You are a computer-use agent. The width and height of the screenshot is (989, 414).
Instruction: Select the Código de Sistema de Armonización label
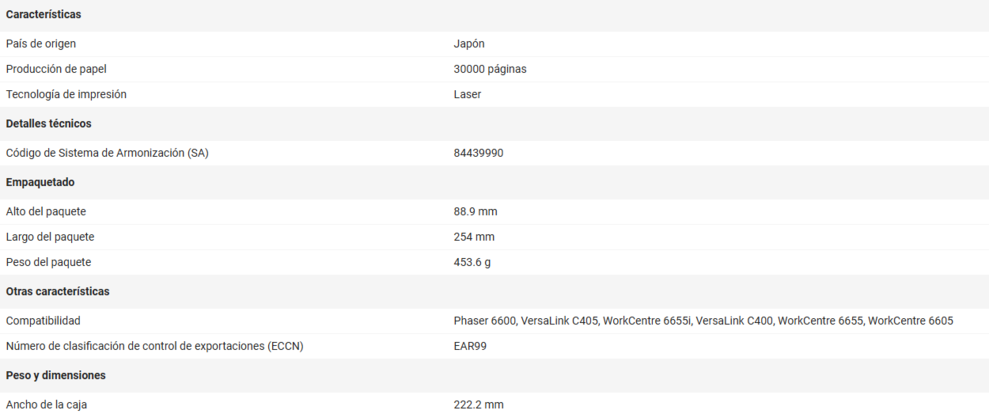click(107, 153)
